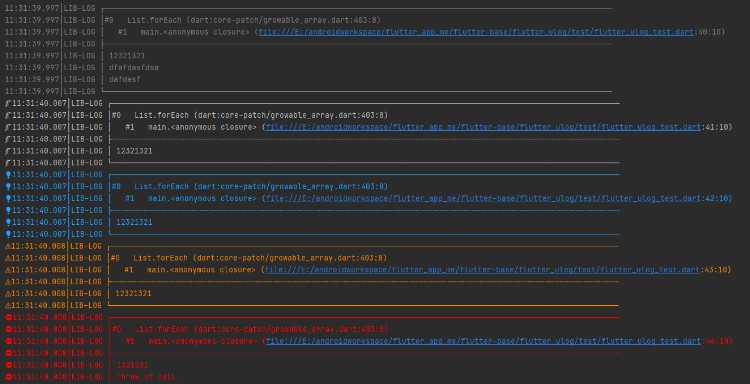
Task: Click the error icon beside red 1321231 line
Action: pyautogui.click(x=8, y=365)
